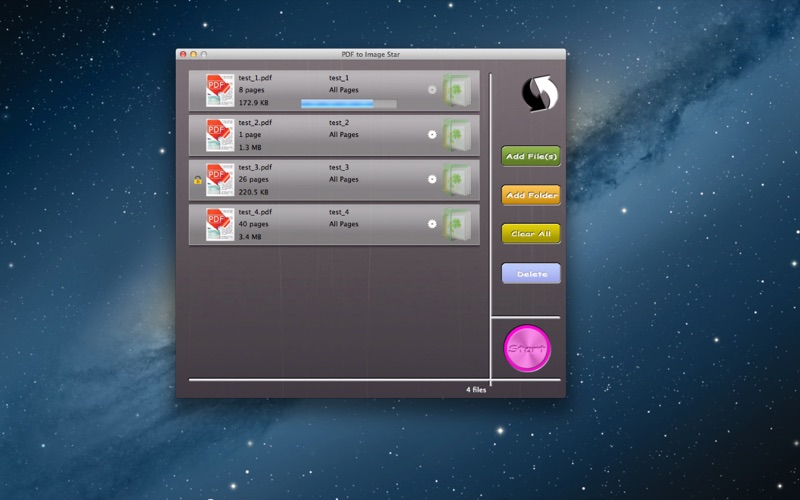The height and width of the screenshot is (500, 800).
Task: Click the test_3 output name field
Action: click(x=339, y=167)
